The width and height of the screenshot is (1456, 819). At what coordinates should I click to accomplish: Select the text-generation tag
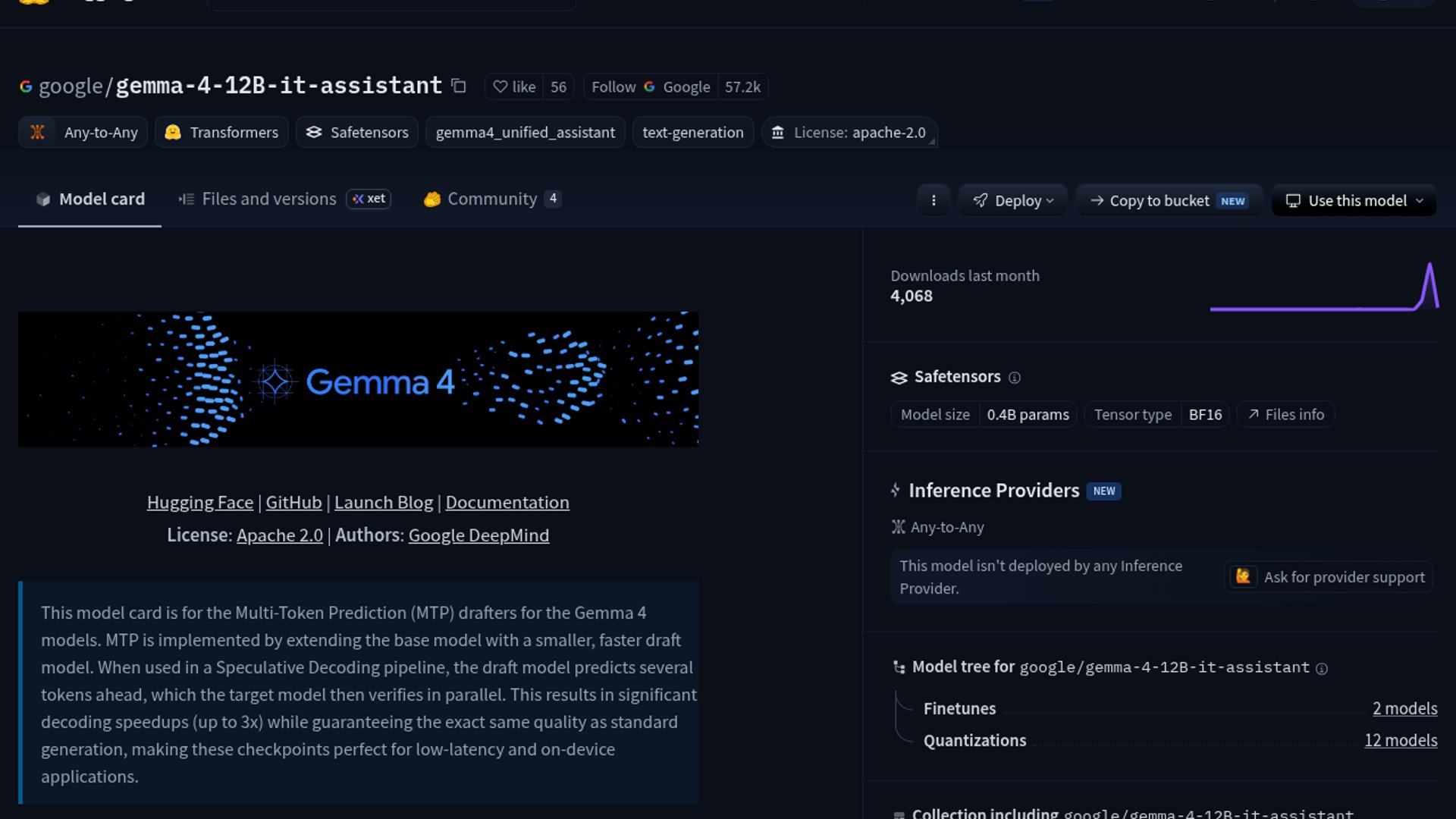[x=692, y=132]
